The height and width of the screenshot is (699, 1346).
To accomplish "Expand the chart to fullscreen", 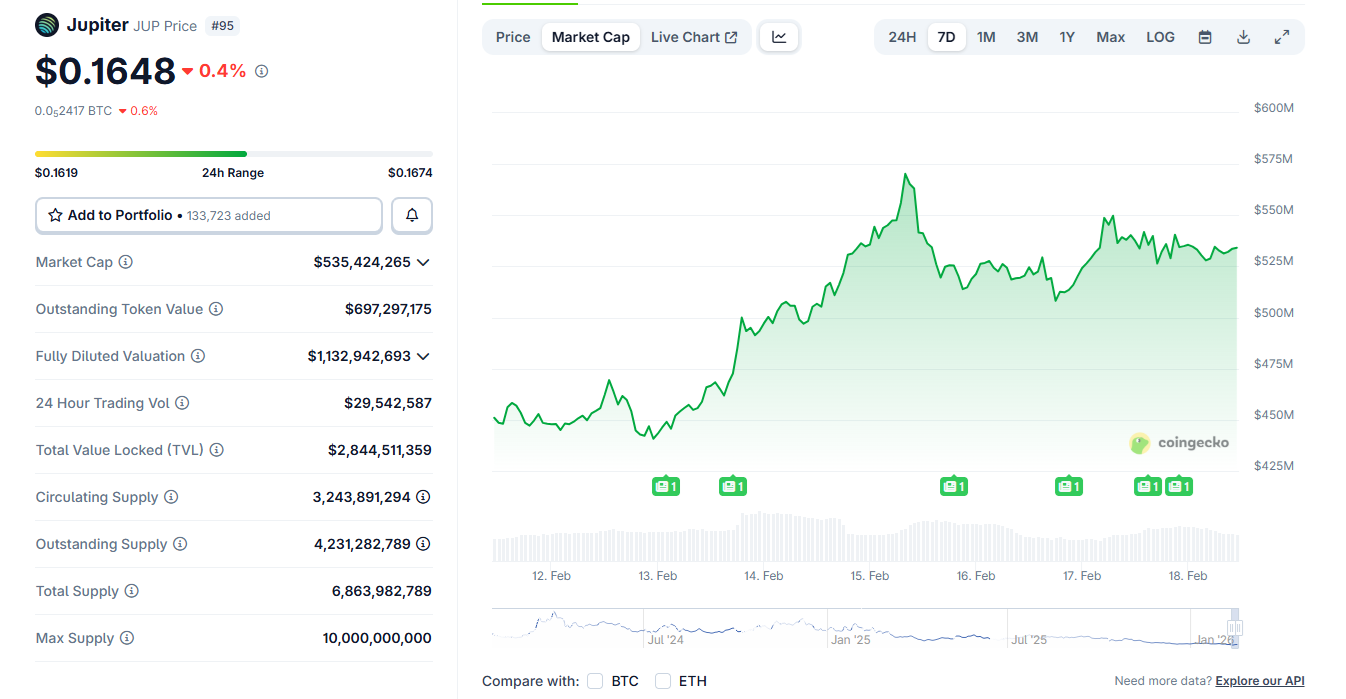I will pyautogui.click(x=1281, y=36).
